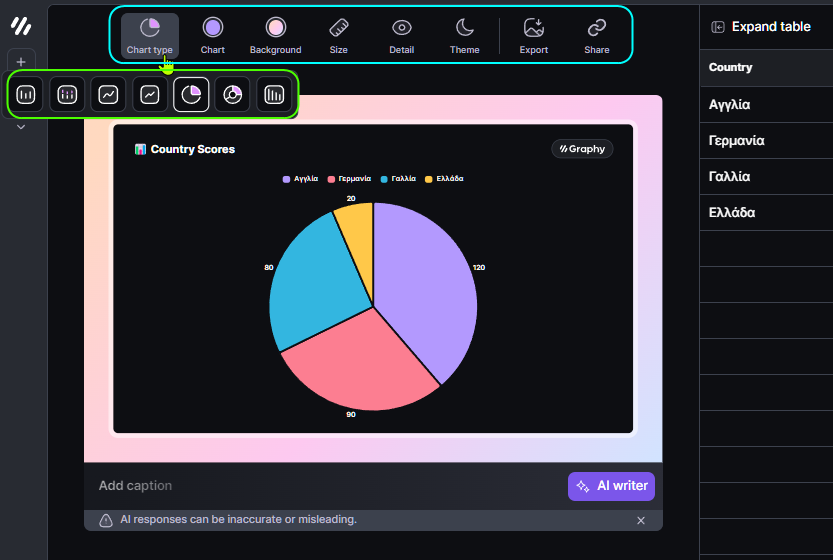833x560 pixels.
Task: Select the line chart icon beside pie chart
Action: point(150,95)
